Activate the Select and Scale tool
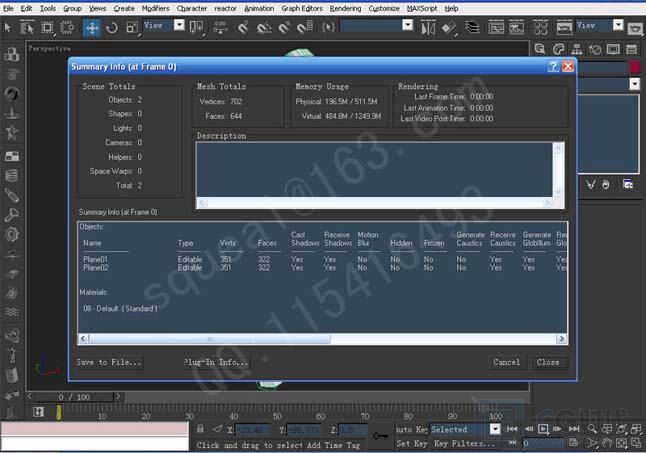This screenshot has width=646, height=453. click(x=132, y=28)
